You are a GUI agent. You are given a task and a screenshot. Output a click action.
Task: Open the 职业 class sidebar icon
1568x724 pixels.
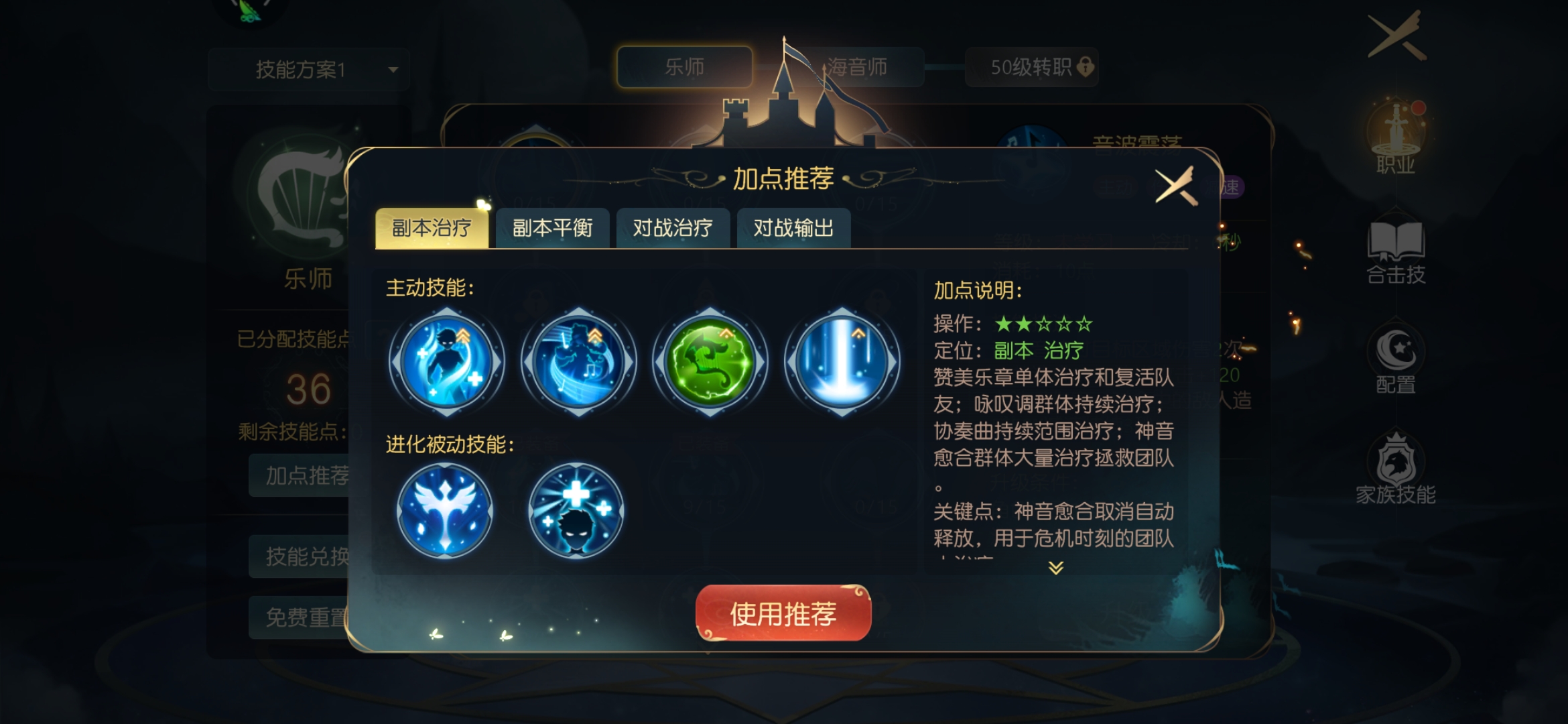click(x=1396, y=137)
